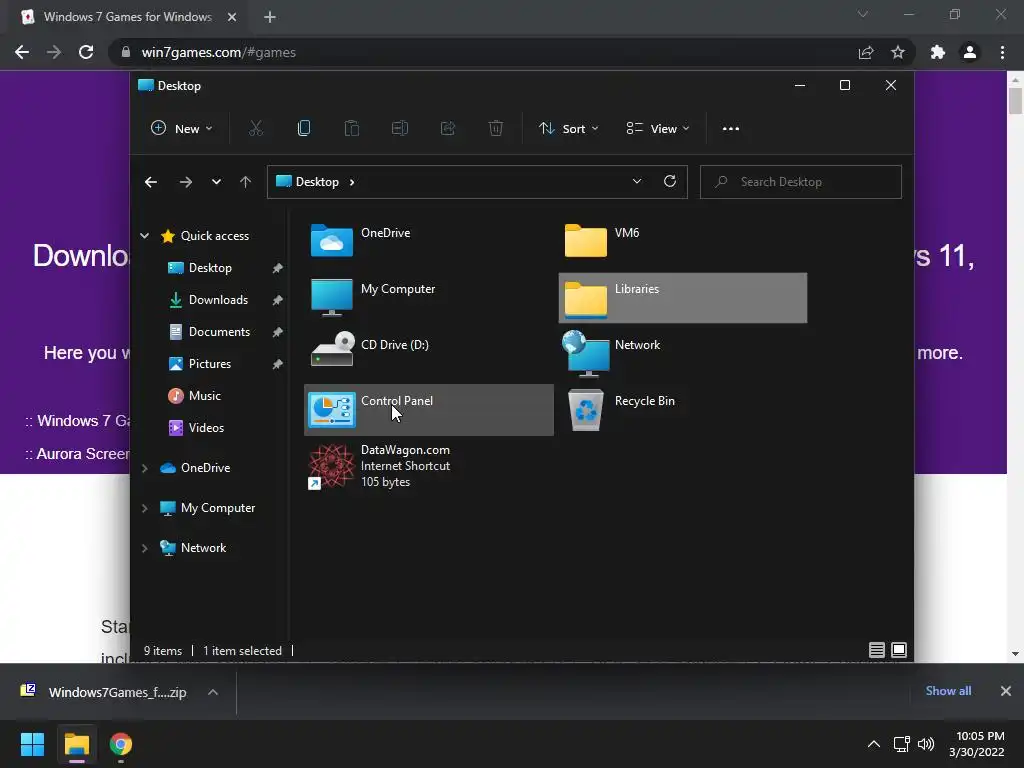The width and height of the screenshot is (1024, 768).
Task: Reload the page in Chrome
Action: point(86,52)
